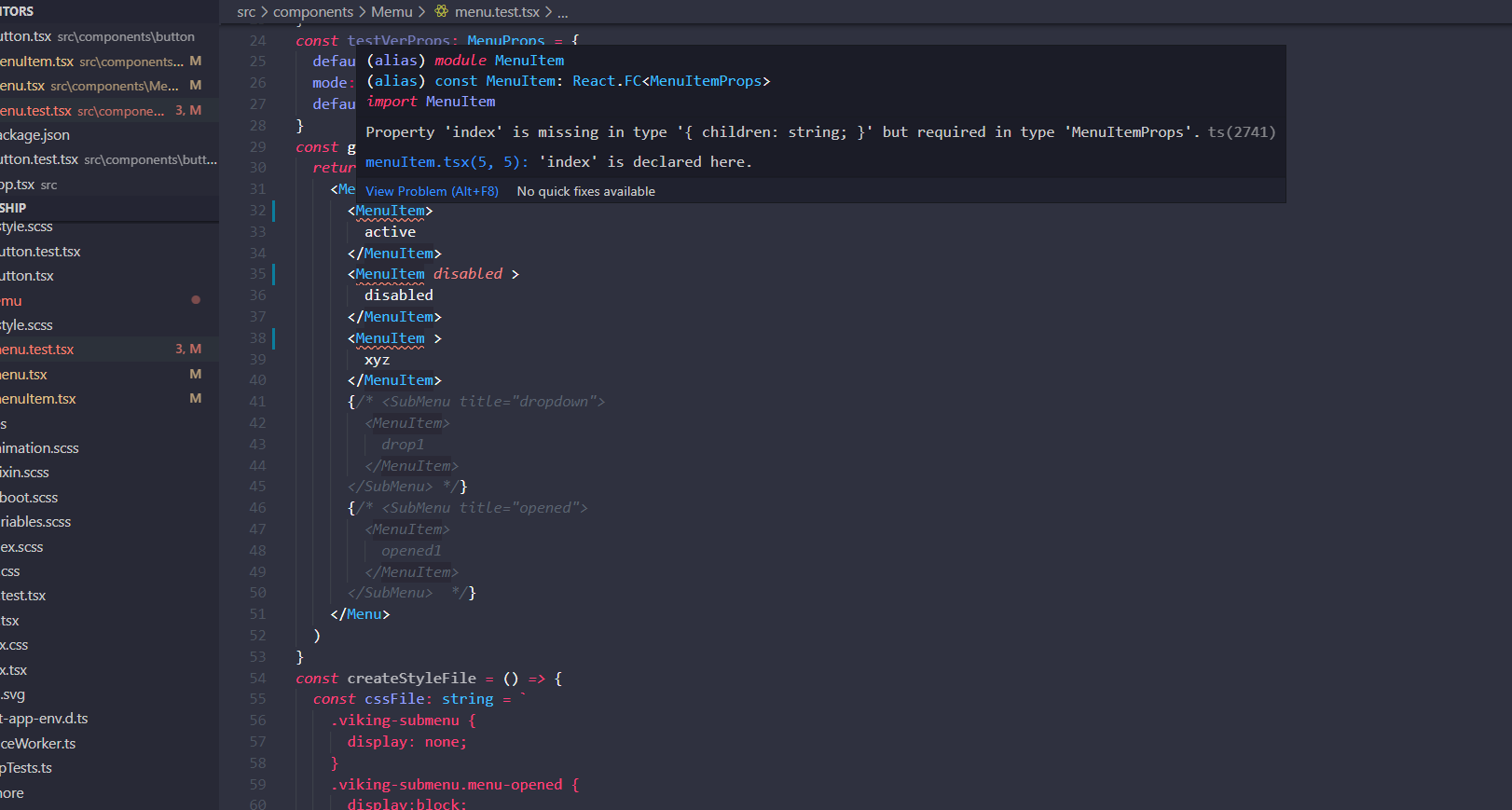Click '.viking-submenu.menu-opened' on line 59

[447, 785]
